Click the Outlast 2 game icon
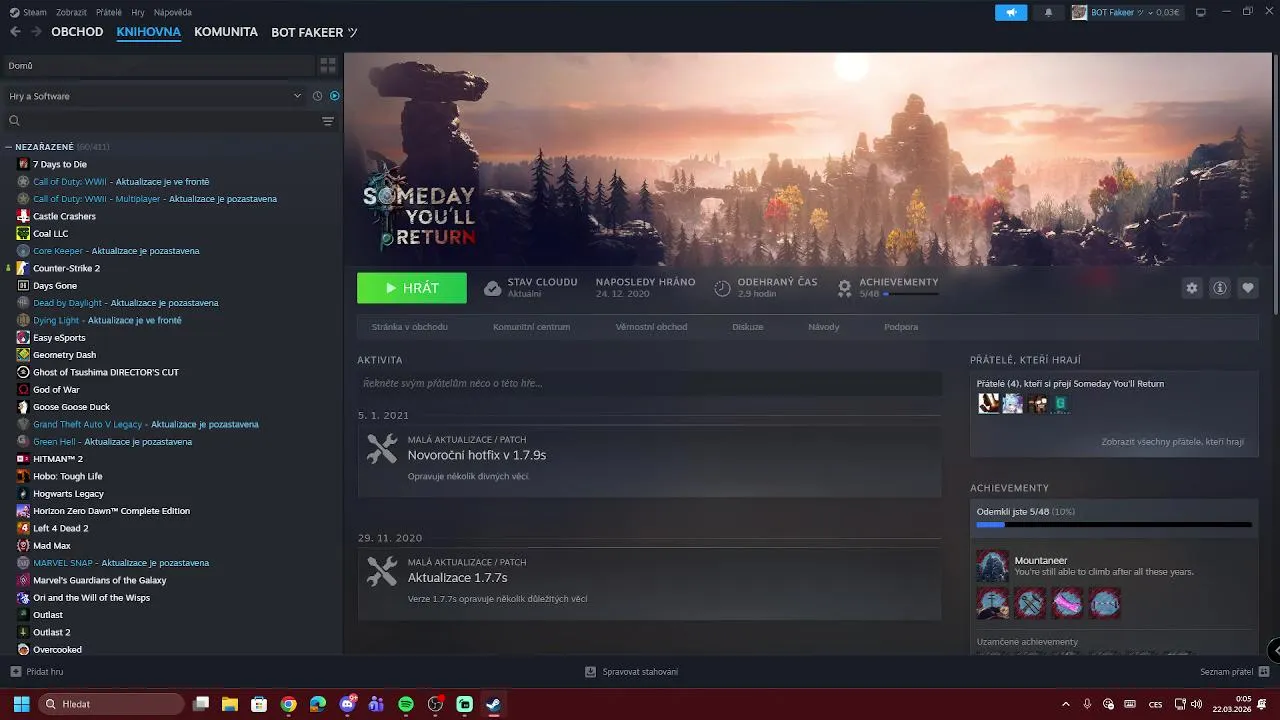 (x=23, y=632)
